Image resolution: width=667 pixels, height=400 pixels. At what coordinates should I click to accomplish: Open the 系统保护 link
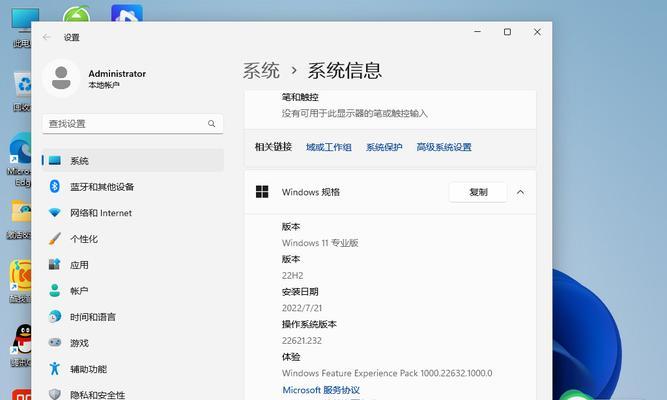pyautogui.click(x=384, y=147)
